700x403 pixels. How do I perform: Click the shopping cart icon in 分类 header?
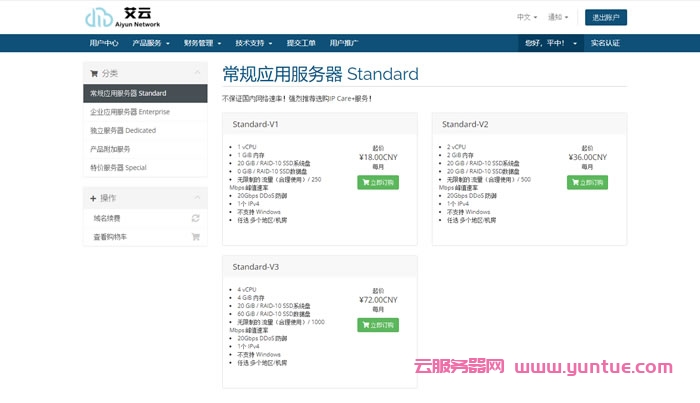[94, 73]
